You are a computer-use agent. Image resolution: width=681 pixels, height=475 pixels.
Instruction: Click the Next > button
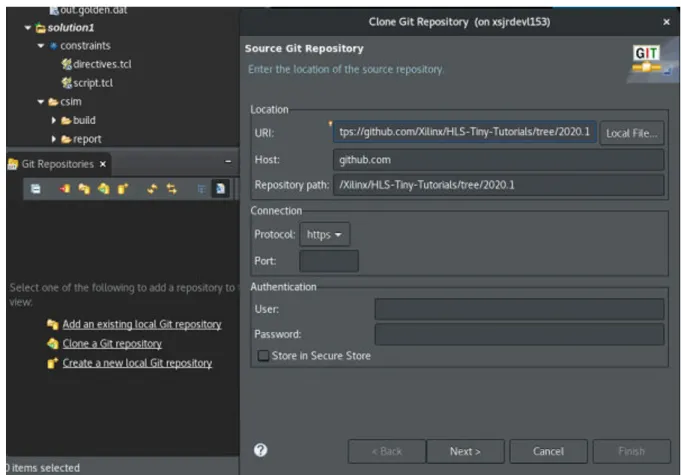[465, 452]
